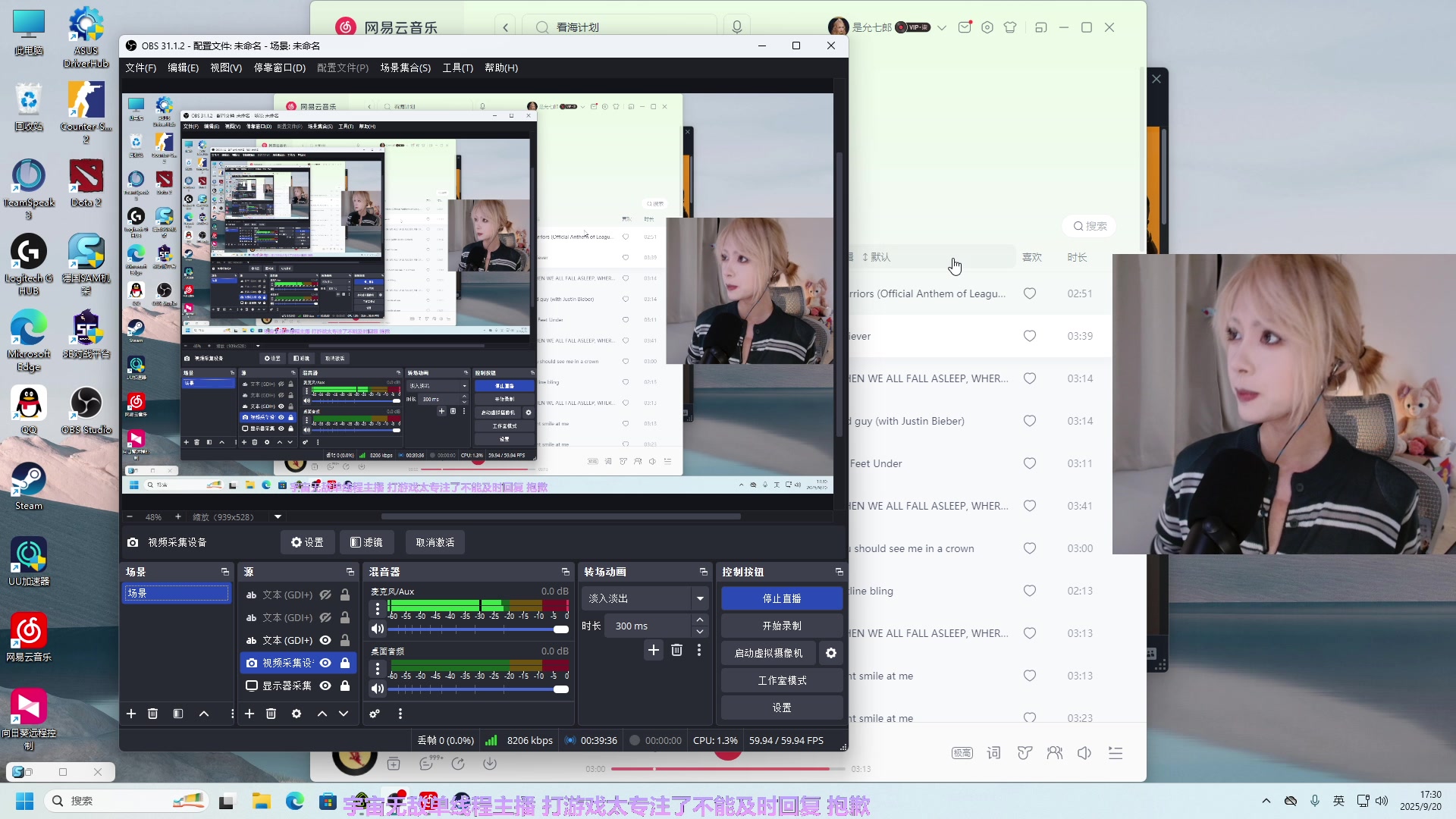The height and width of the screenshot is (819, 1456).
Task: Open the 编辑(E) menu
Action: click(x=183, y=67)
